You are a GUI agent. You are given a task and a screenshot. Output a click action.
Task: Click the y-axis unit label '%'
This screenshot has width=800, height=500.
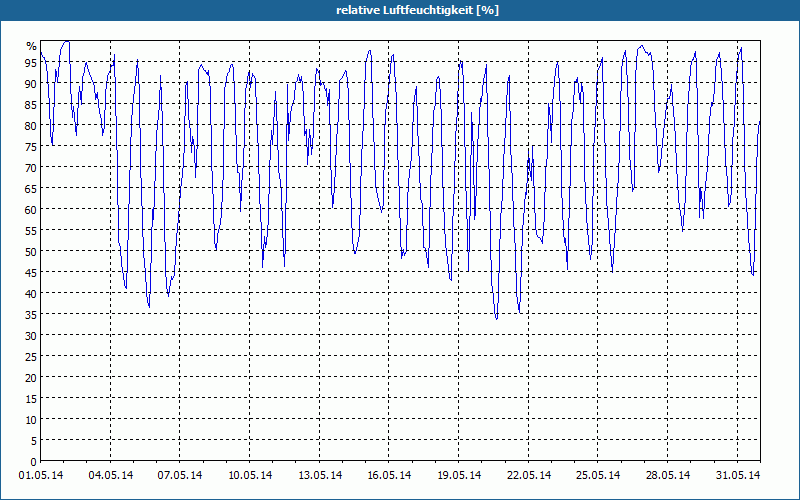coord(32,46)
